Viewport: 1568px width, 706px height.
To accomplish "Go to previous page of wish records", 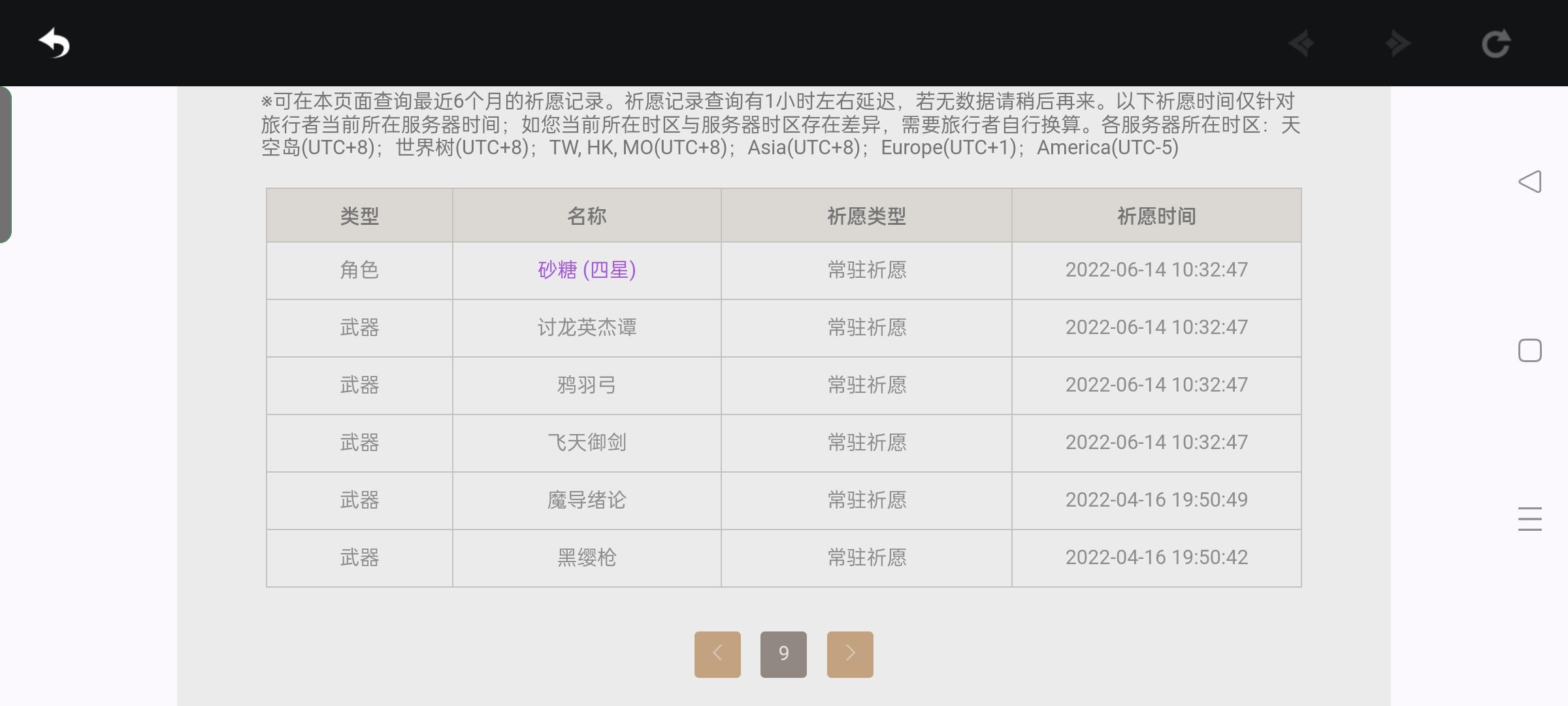I will pyautogui.click(x=717, y=654).
